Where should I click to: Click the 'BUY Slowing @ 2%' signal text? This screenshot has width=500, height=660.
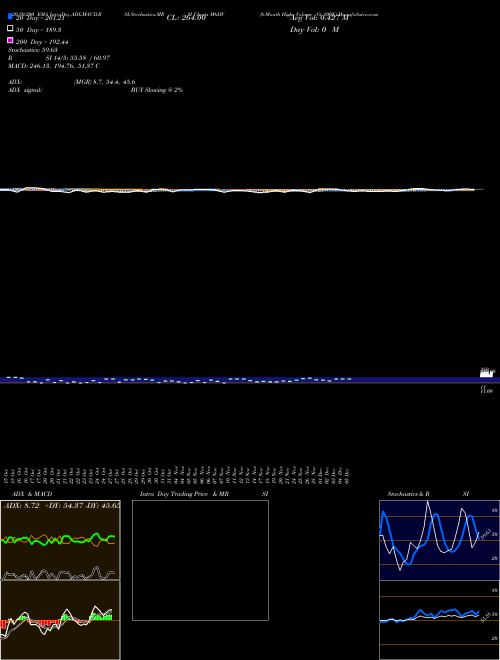157,90
